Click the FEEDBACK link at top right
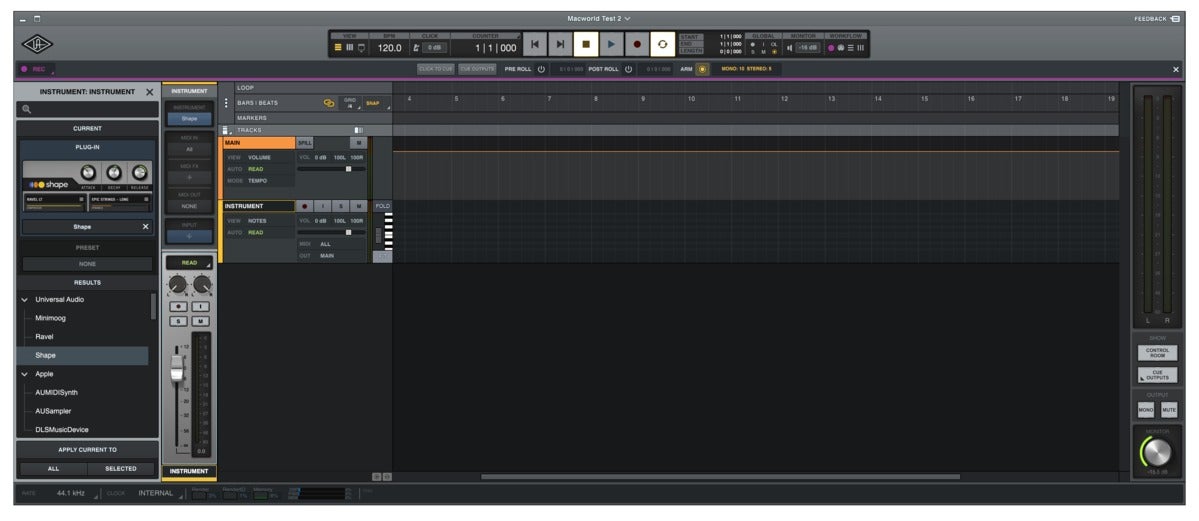Image resolution: width=1199 pixels, height=521 pixels. pos(1157,19)
